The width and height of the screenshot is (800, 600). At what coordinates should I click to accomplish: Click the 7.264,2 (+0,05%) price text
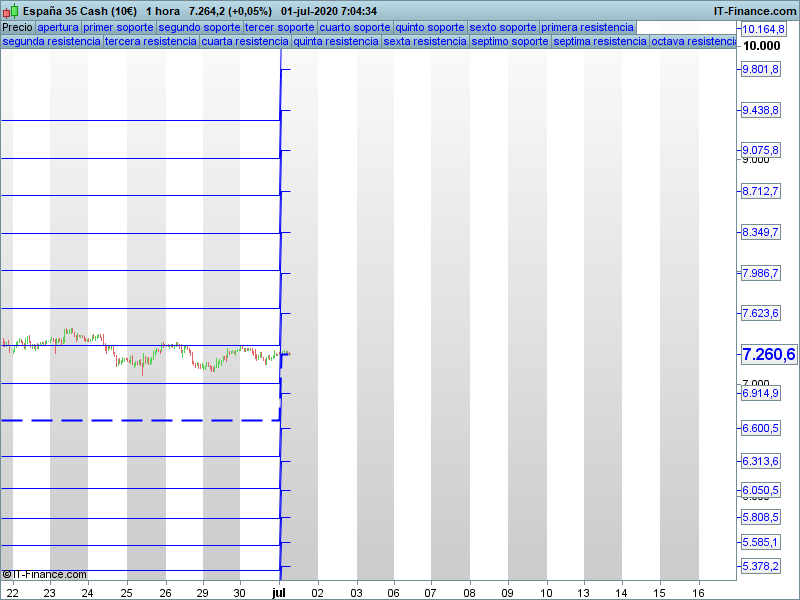[230, 11]
